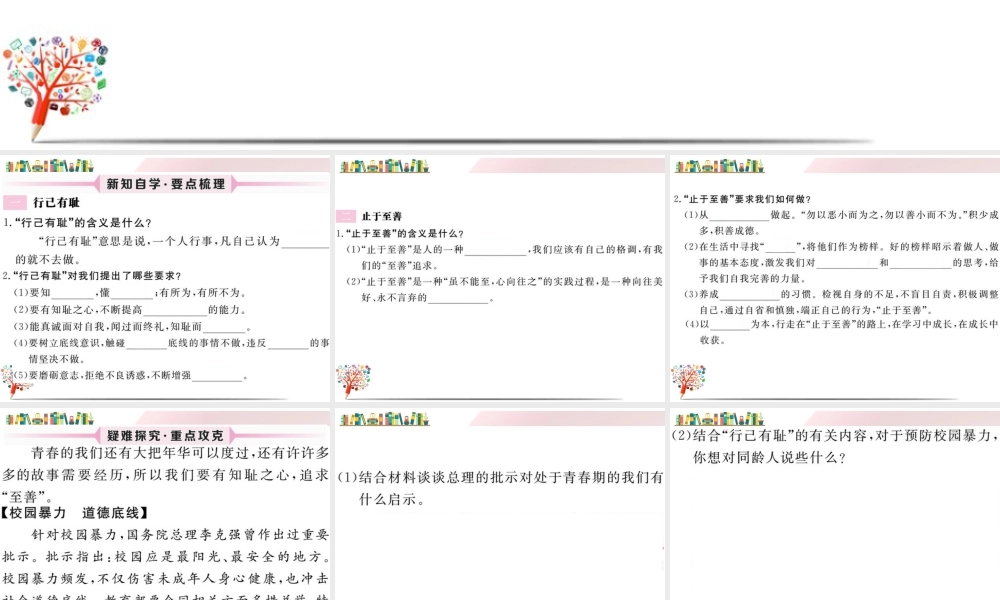This screenshot has width=1000, height=600.
Task: Click small tree icon on 行己有耻 slide
Action: click(17, 381)
